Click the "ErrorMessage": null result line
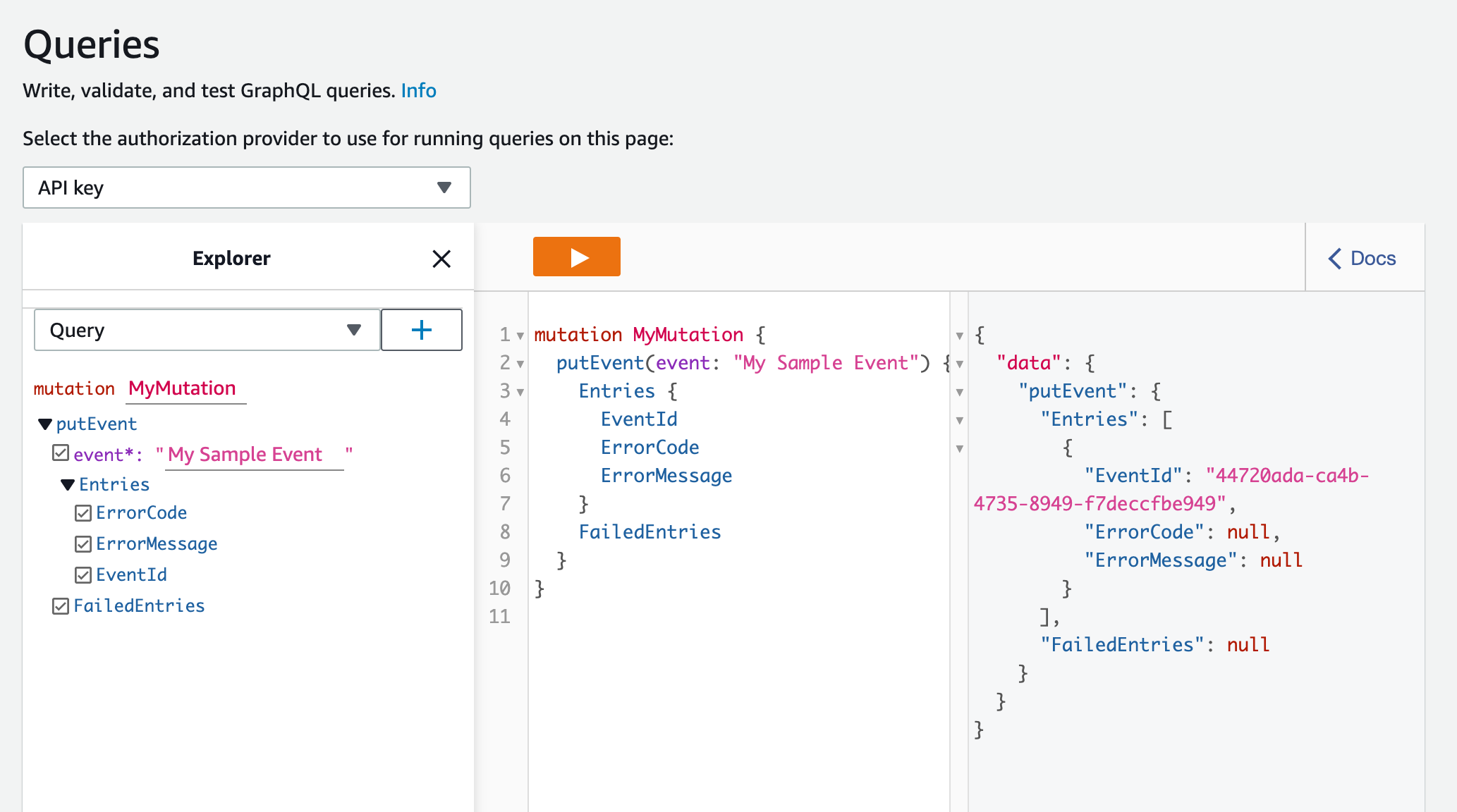The image size is (1457, 812). (1193, 560)
